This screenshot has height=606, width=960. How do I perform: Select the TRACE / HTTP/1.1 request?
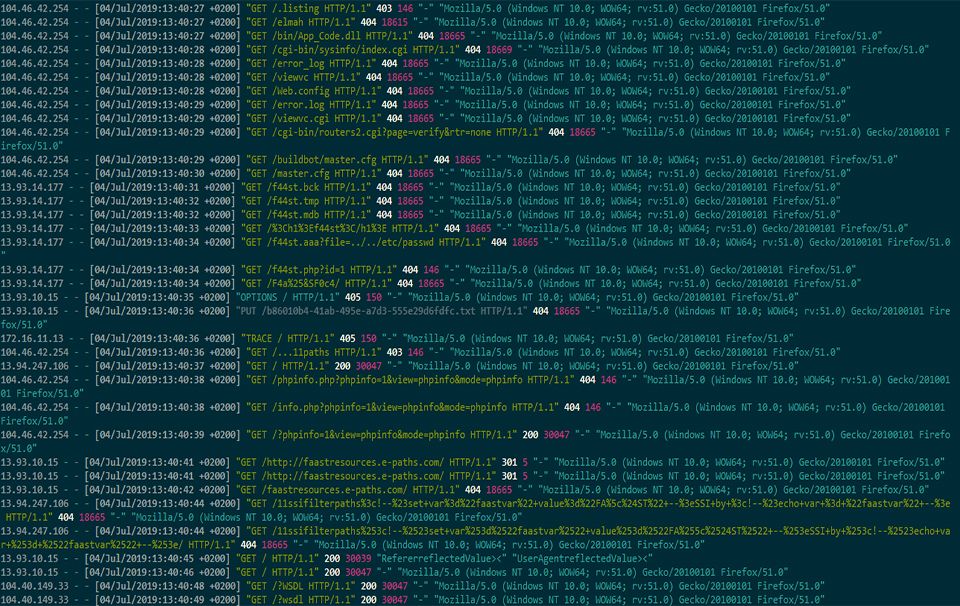286,338
